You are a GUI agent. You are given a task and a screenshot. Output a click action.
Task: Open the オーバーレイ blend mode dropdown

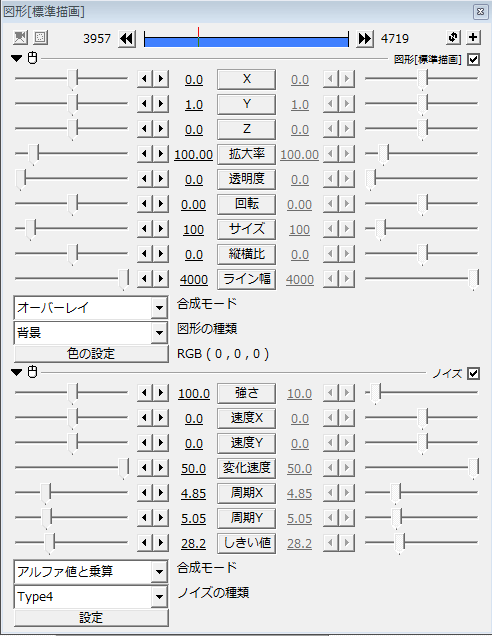[x=91, y=308]
